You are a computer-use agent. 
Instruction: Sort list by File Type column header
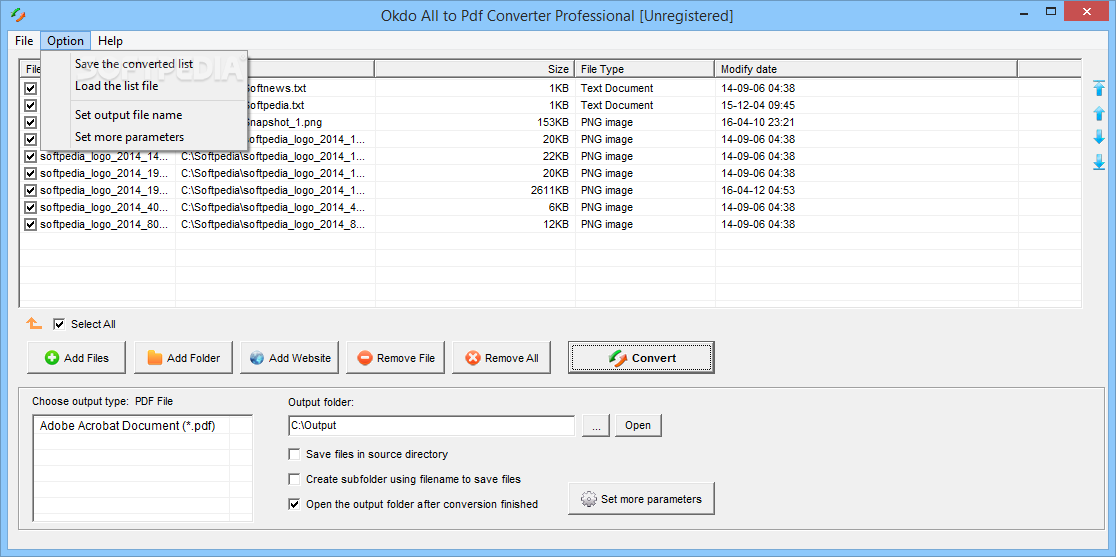[x=644, y=69]
